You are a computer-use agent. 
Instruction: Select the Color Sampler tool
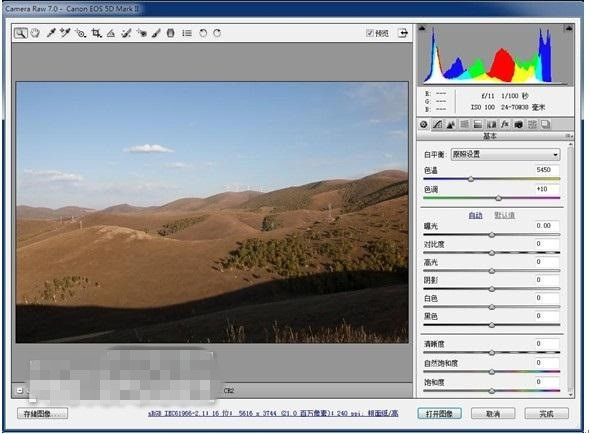point(65,33)
